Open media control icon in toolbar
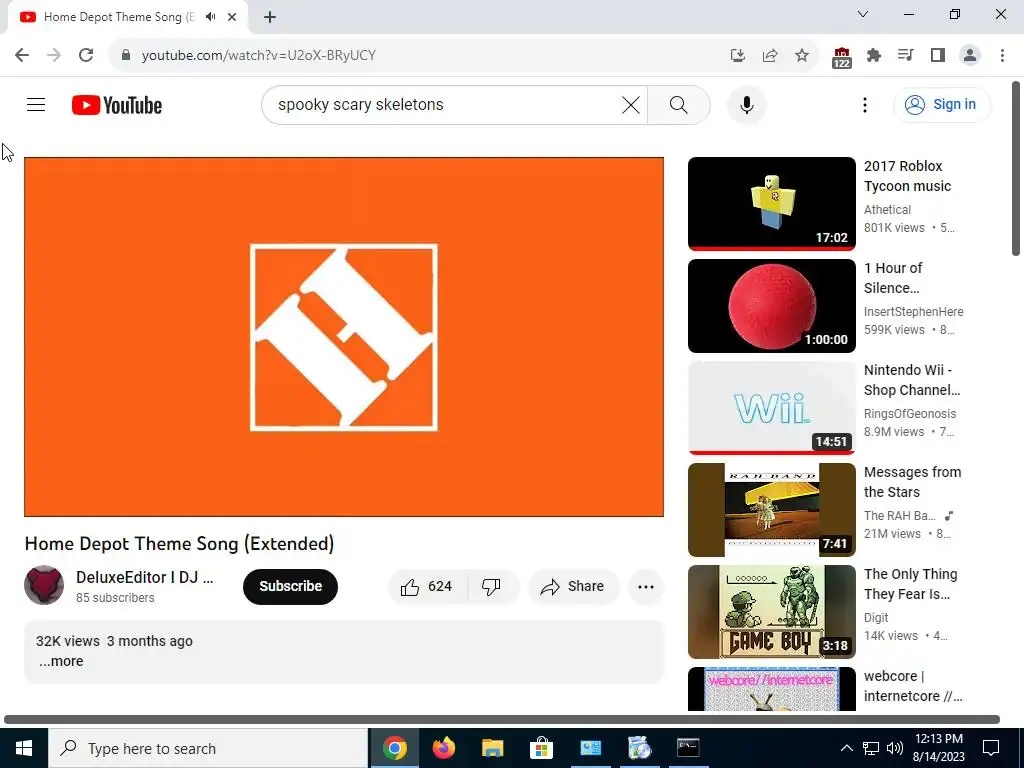1024x768 pixels. pos(906,55)
